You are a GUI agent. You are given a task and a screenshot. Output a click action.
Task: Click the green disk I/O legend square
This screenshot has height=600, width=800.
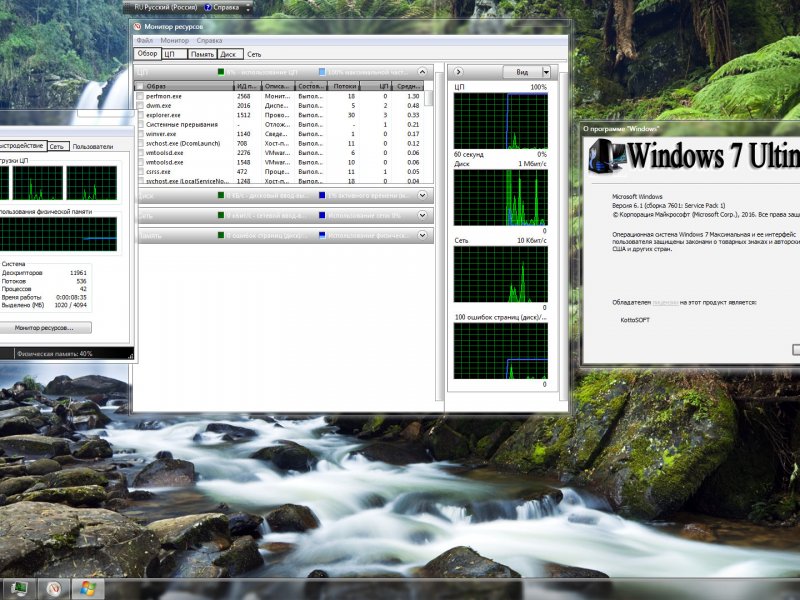[x=221, y=195]
